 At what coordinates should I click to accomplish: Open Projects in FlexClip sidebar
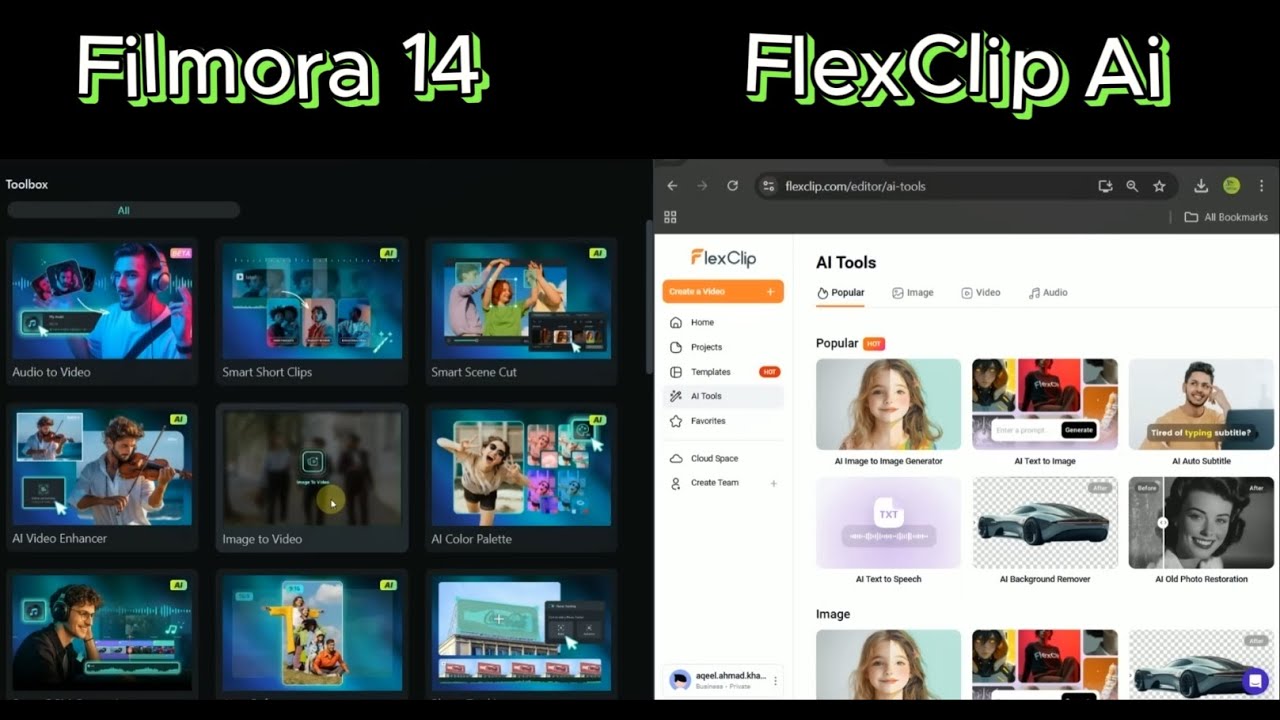[x=723, y=347]
